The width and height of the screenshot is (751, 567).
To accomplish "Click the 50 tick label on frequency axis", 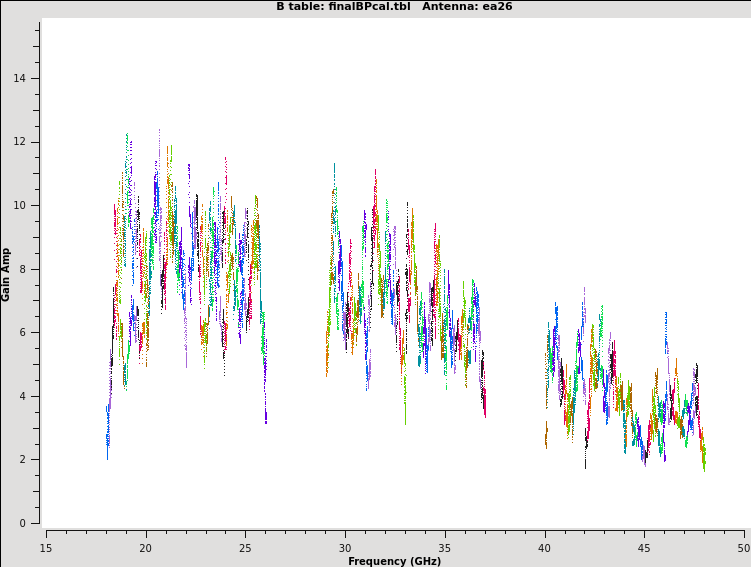I will [742, 547].
